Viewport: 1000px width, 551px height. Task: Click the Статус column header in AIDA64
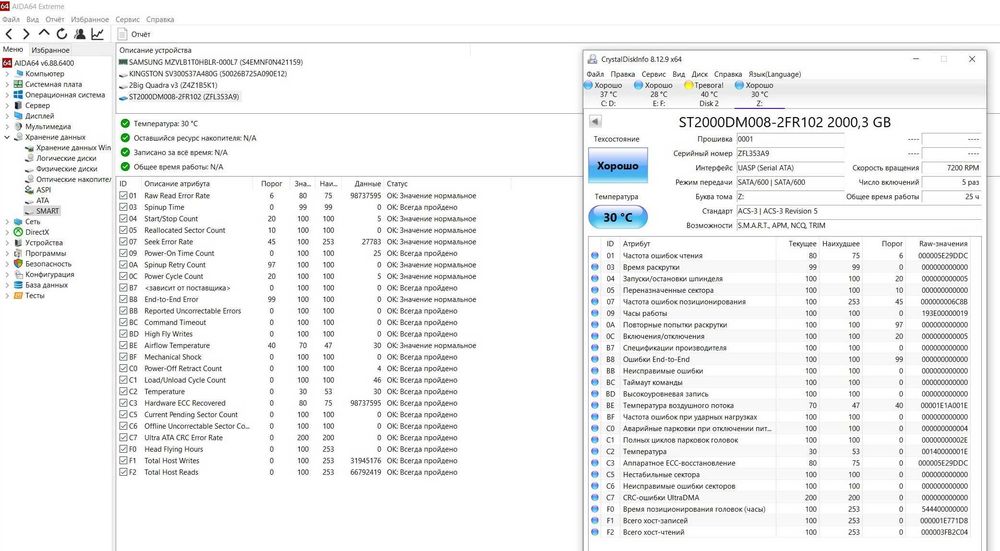point(397,184)
